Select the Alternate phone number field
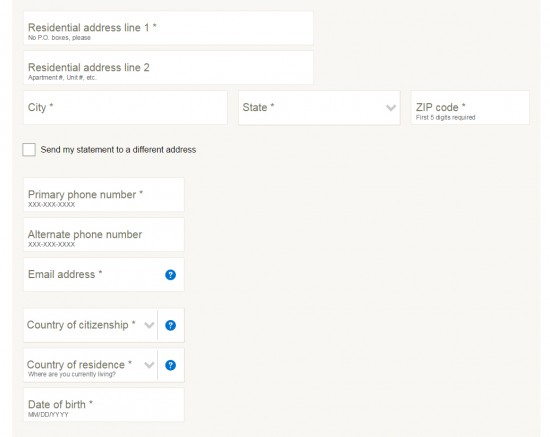 click(x=104, y=235)
